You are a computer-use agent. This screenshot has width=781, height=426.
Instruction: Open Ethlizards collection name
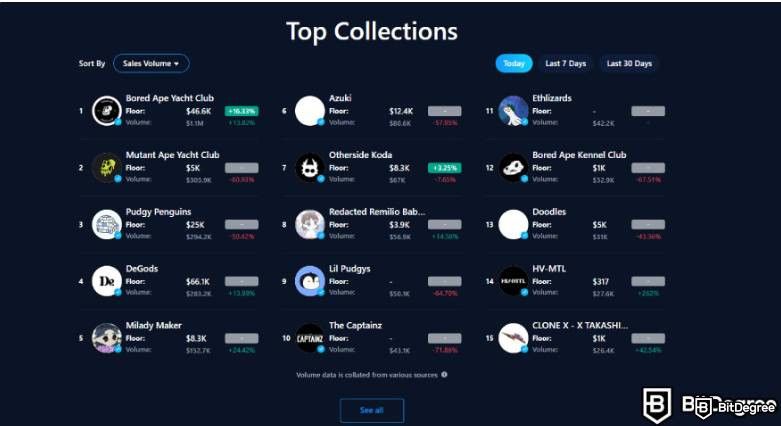click(x=552, y=98)
